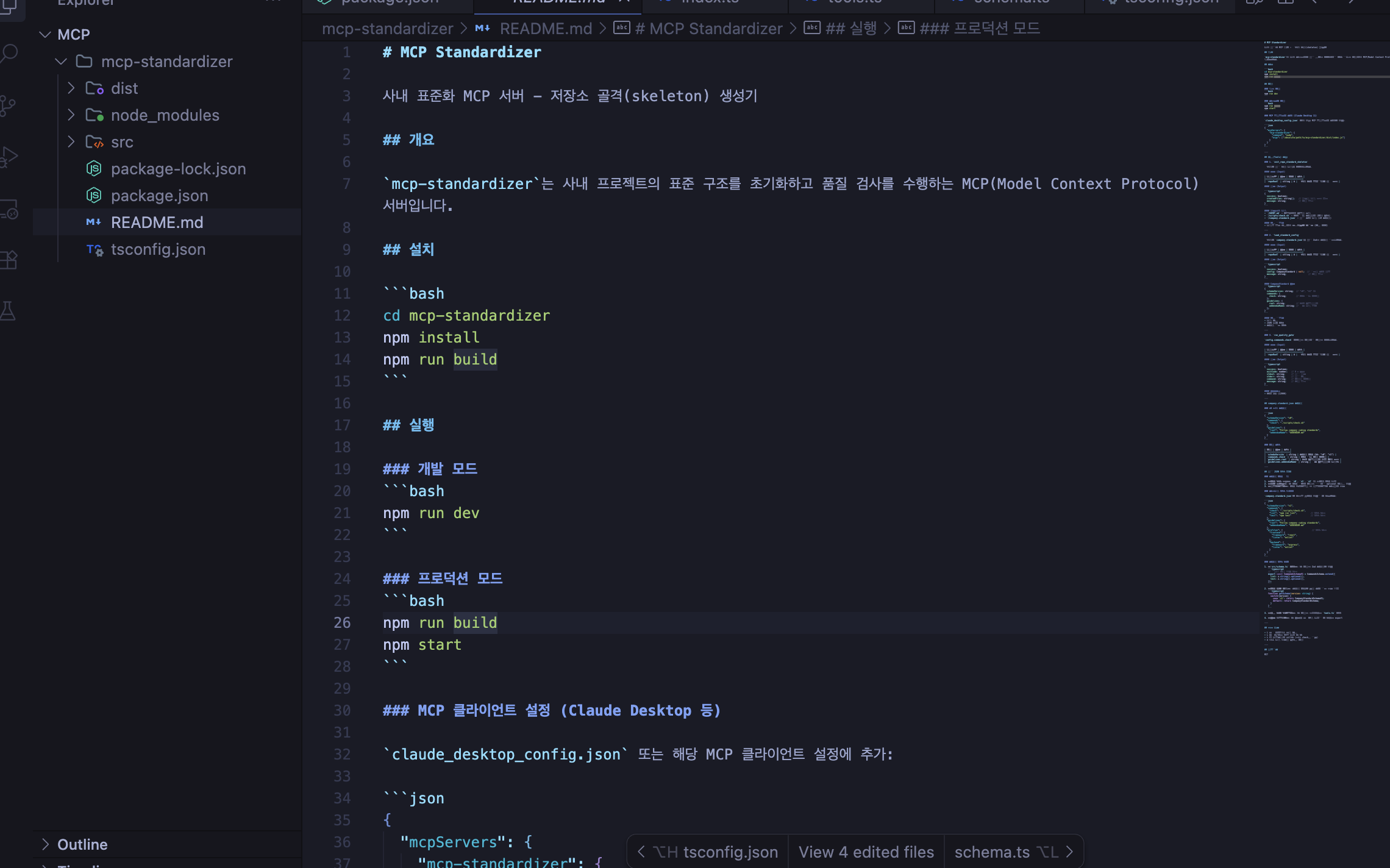Open the Run and Debug view
This screenshot has height=868, width=1390.
[9, 157]
